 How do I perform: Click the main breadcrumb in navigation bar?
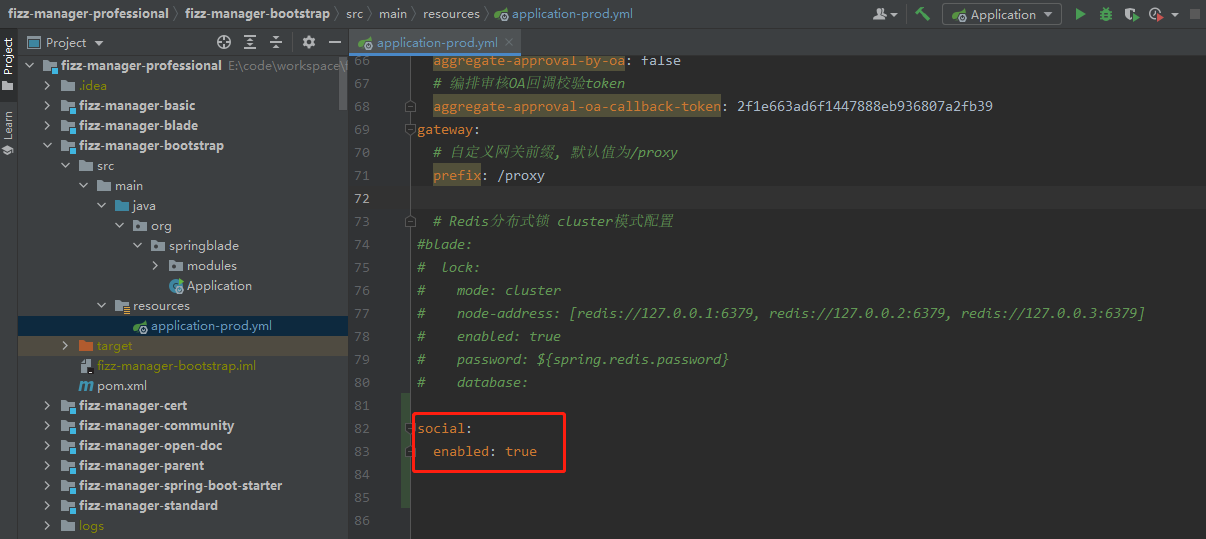(x=393, y=14)
